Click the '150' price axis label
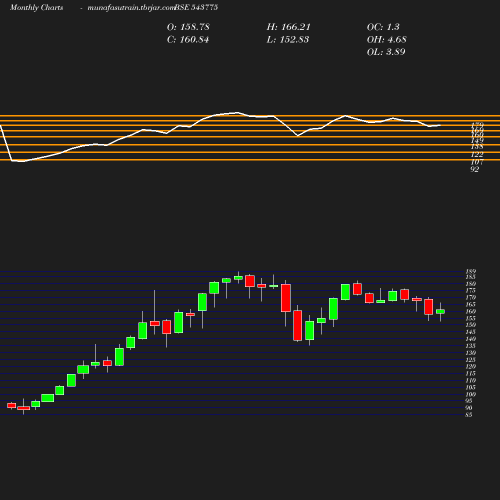The image size is (500, 500). coord(471,325)
